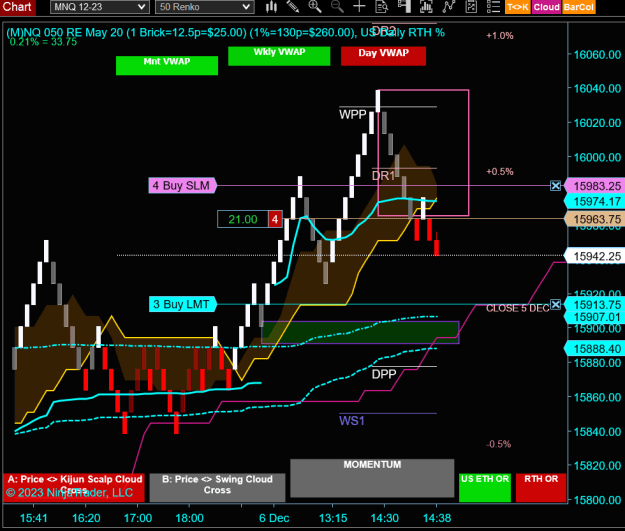Click the DPP pivot label
The image size is (625, 531).
coord(384,374)
